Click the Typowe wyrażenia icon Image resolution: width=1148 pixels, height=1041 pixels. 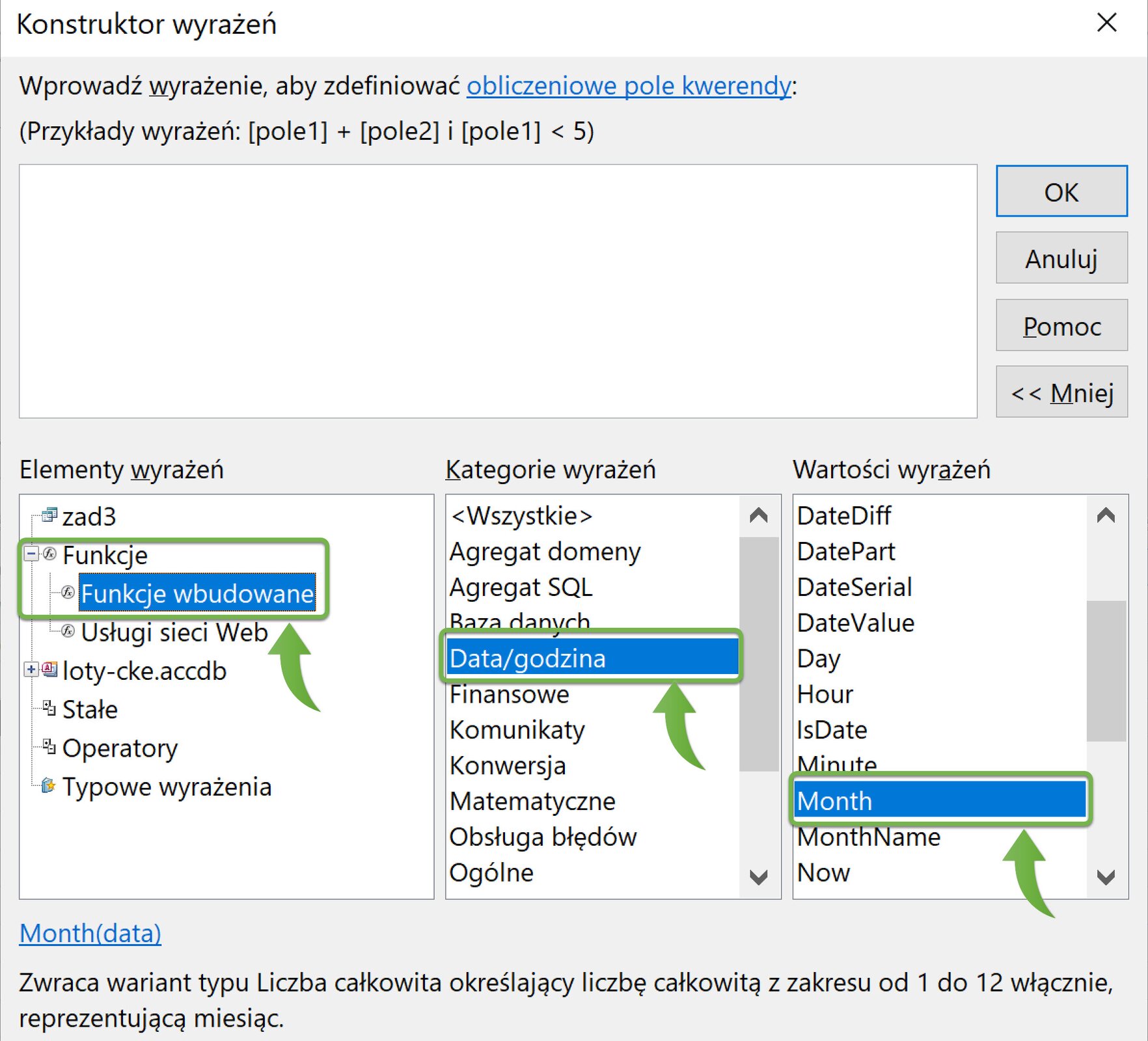point(48,786)
